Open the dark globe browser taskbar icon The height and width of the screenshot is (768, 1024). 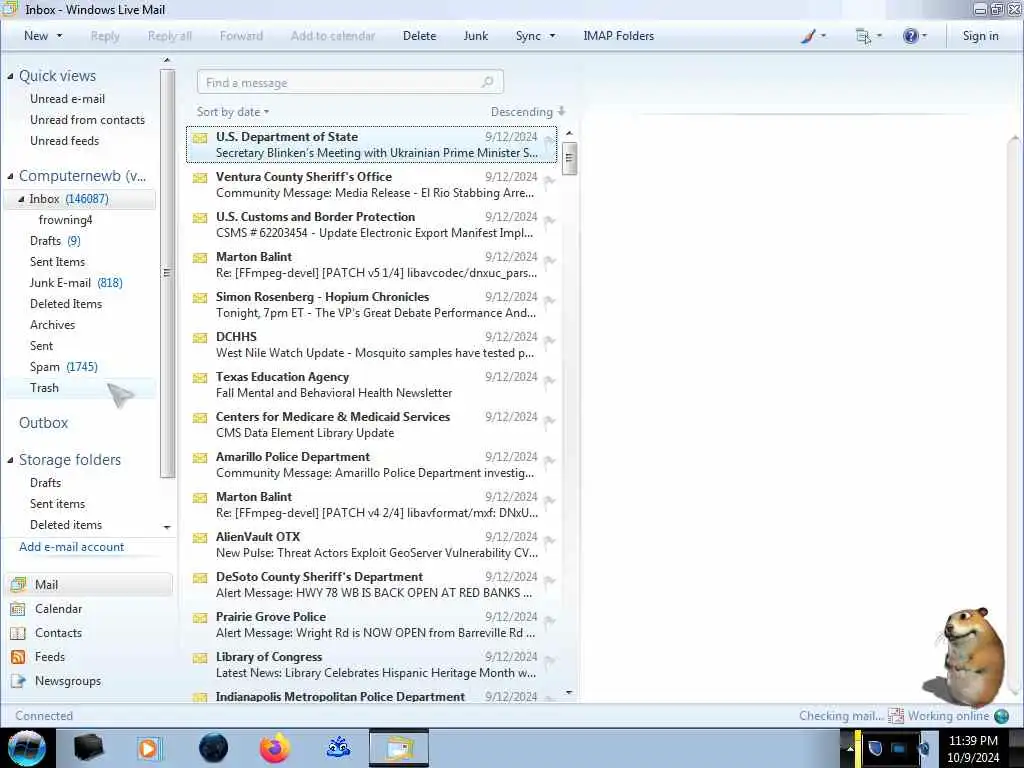click(213, 748)
